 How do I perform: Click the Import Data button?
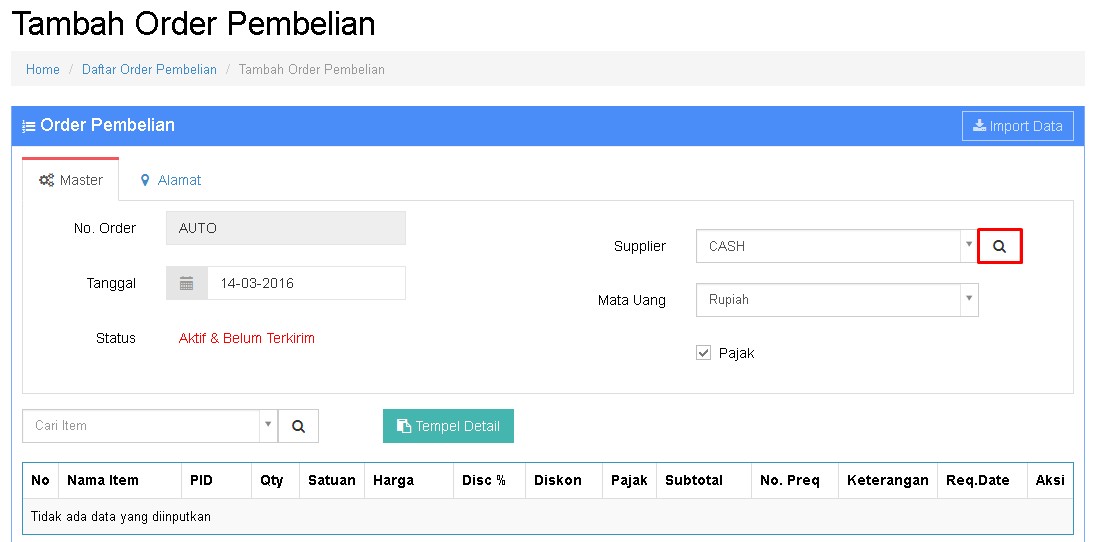pos(1018,126)
